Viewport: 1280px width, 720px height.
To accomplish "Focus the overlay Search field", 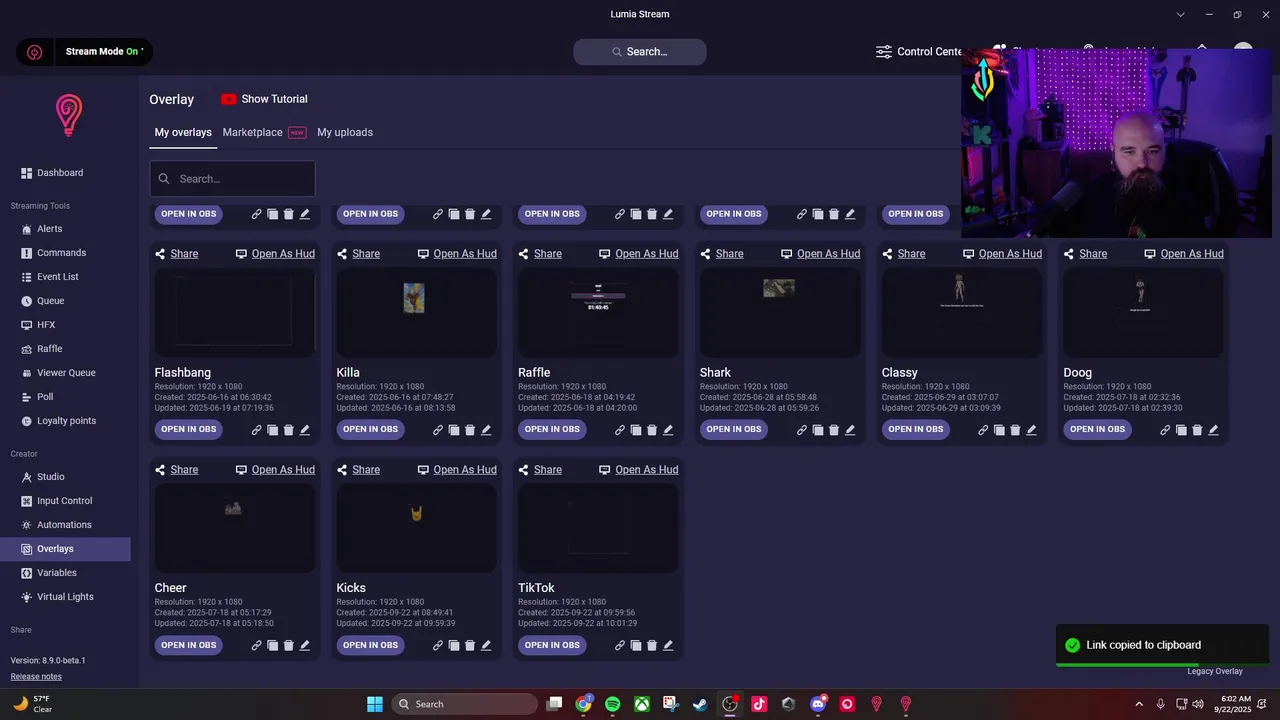I will point(233,179).
